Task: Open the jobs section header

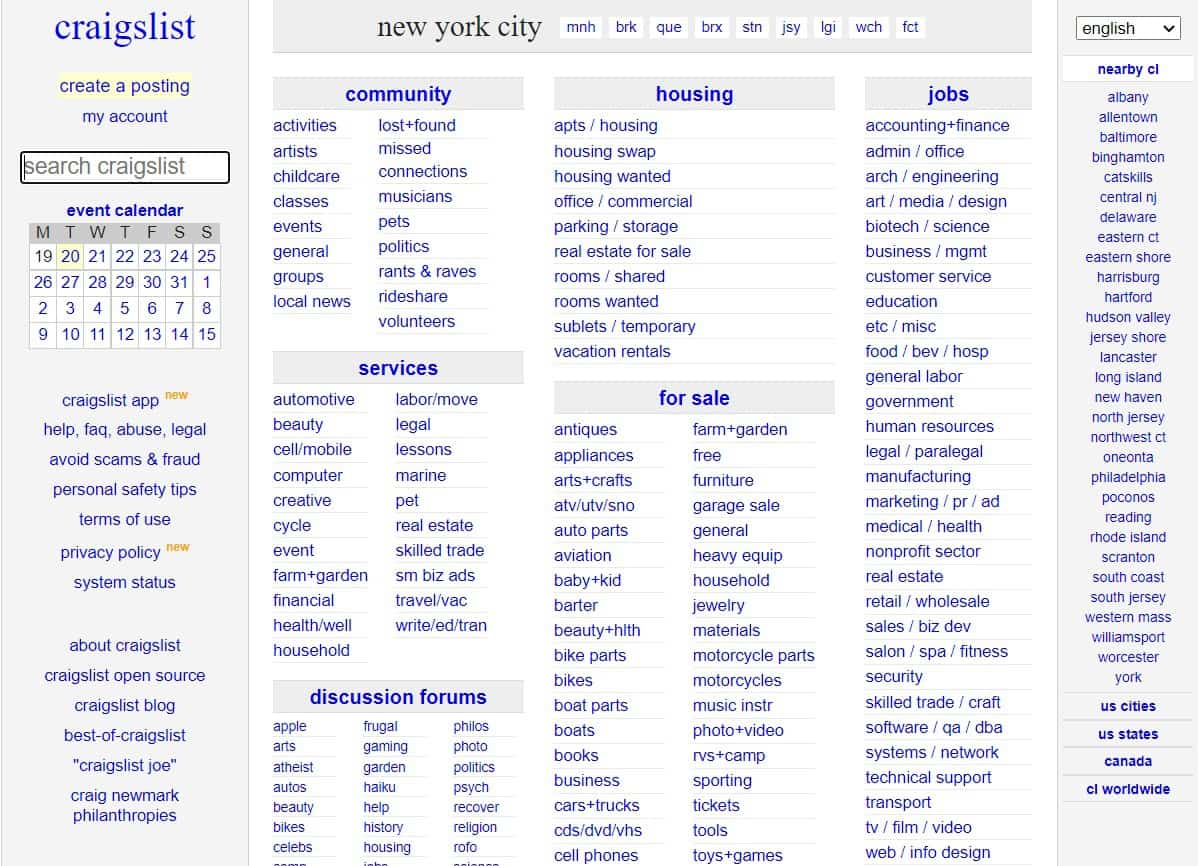Action: pyautogui.click(x=948, y=94)
